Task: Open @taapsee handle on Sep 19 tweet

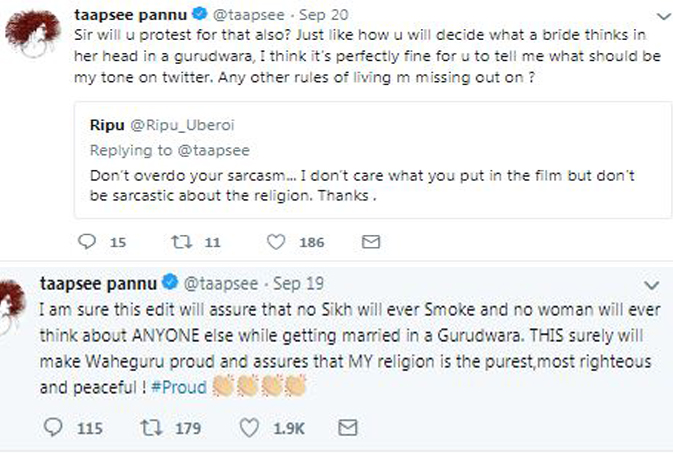Action: (218, 284)
